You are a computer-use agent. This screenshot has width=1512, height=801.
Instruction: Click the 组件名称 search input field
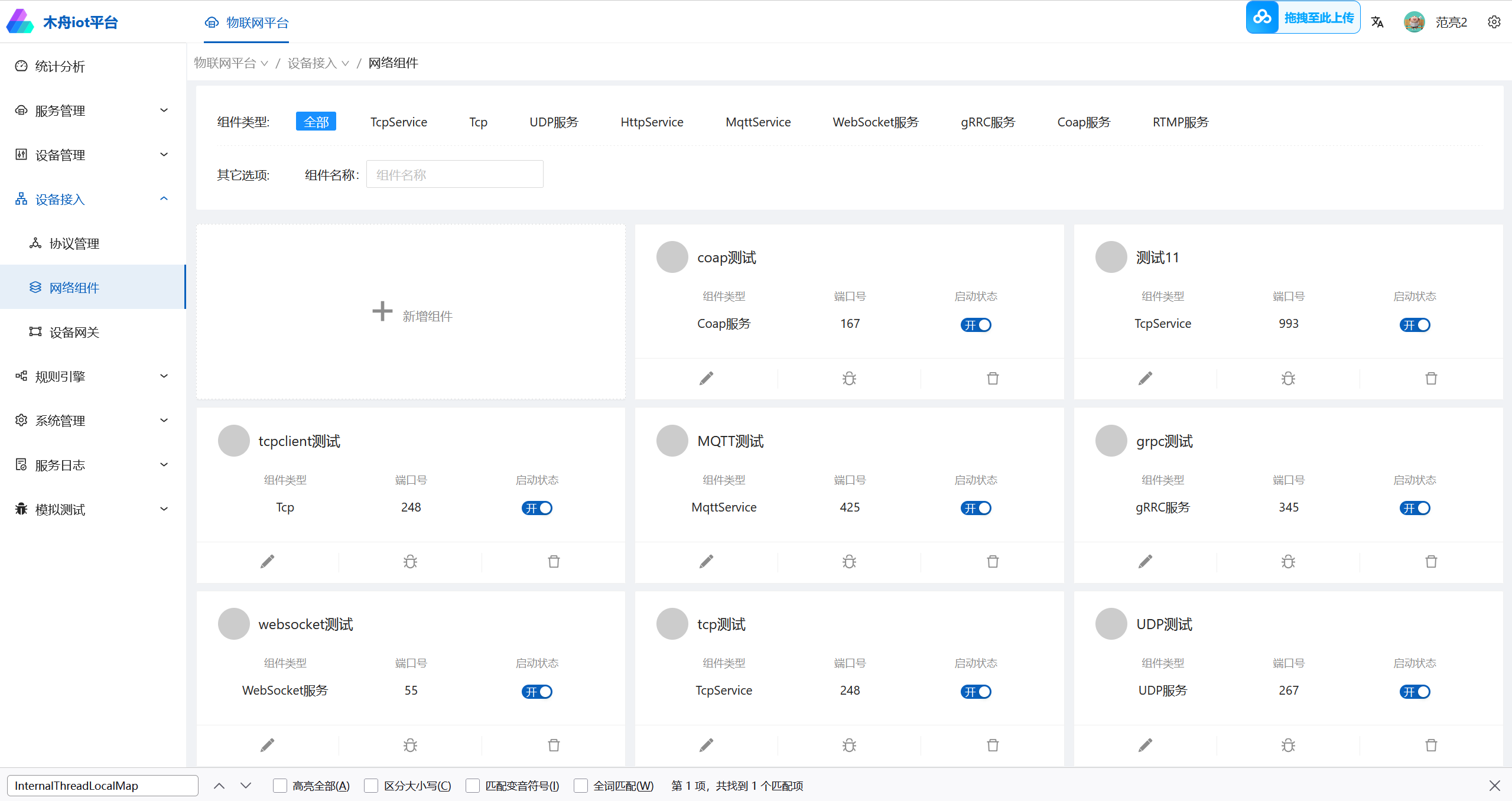point(454,174)
